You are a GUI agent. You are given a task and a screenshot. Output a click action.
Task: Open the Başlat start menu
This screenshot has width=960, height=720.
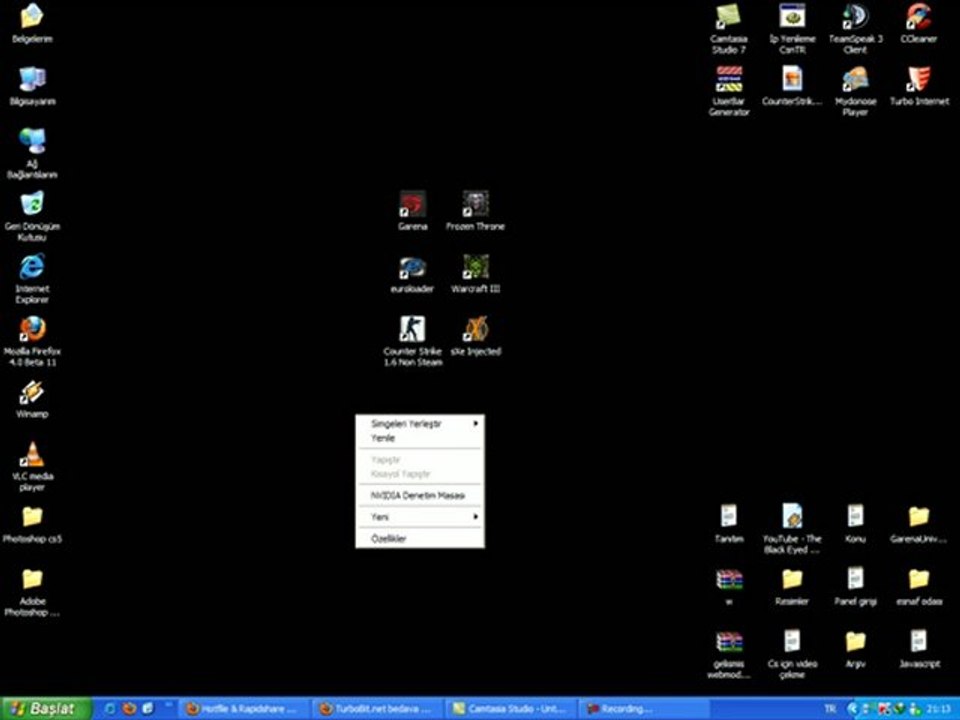pos(46,709)
